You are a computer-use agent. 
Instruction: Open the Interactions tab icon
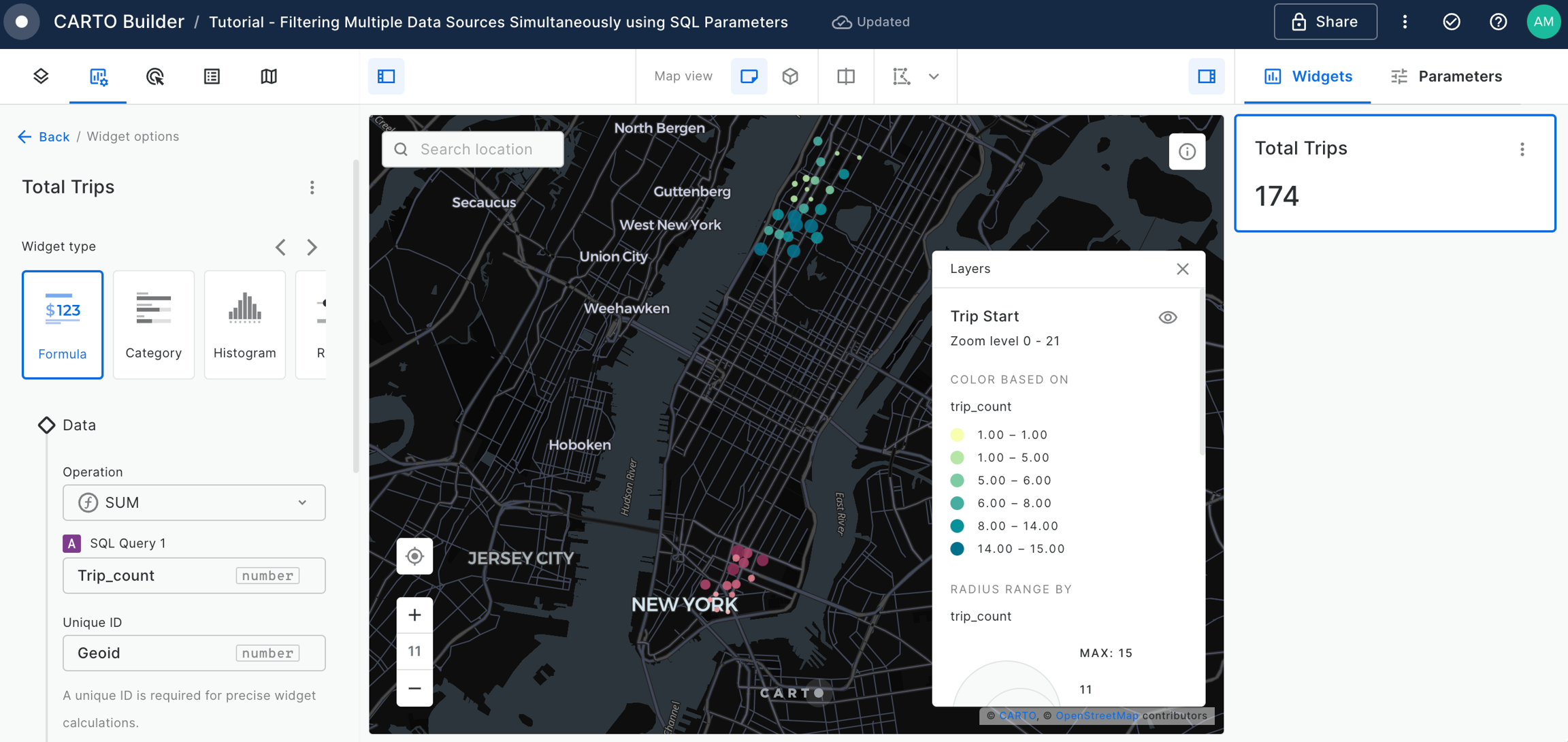coord(155,76)
